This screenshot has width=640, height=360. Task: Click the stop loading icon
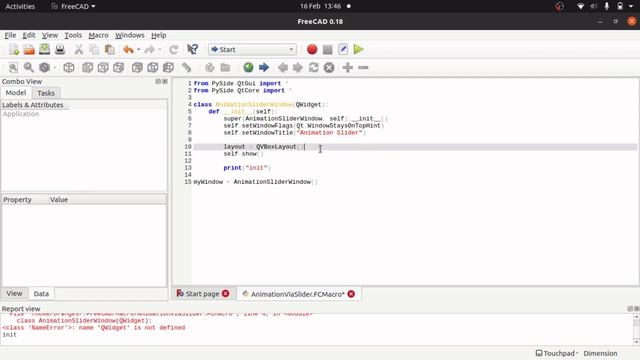point(329,67)
